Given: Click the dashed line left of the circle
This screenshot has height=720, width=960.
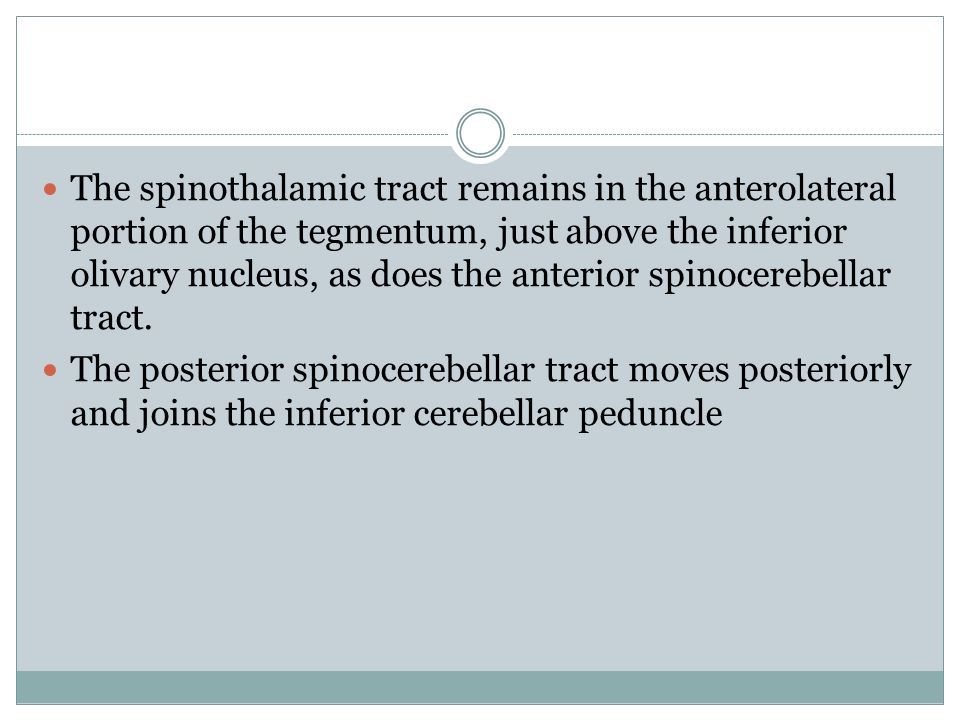Looking at the screenshot, I should coord(233,134).
